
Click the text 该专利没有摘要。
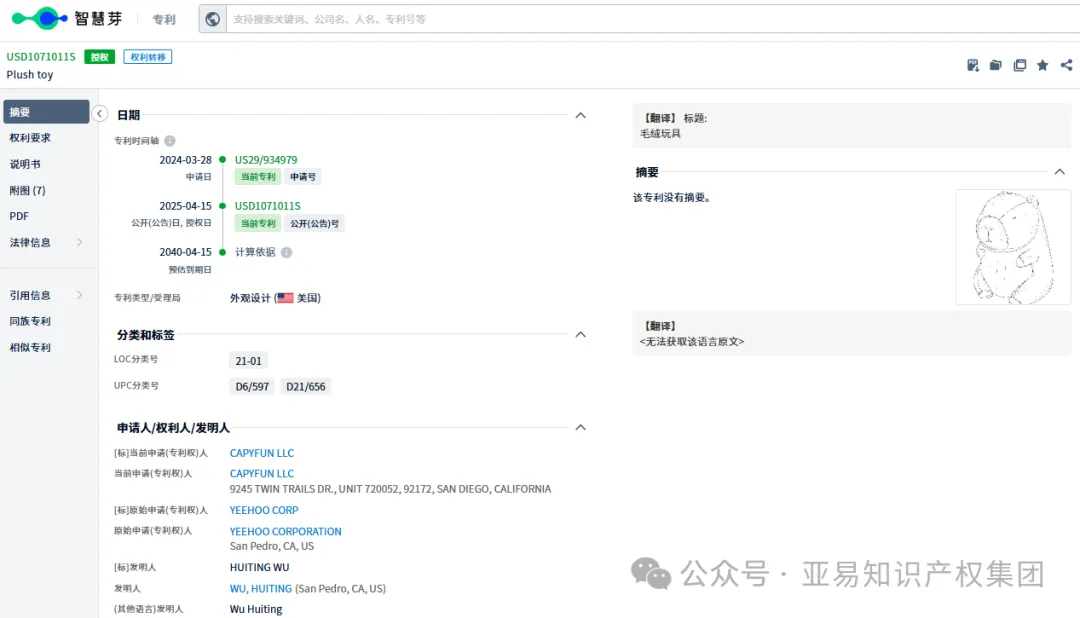[x=673, y=198]
